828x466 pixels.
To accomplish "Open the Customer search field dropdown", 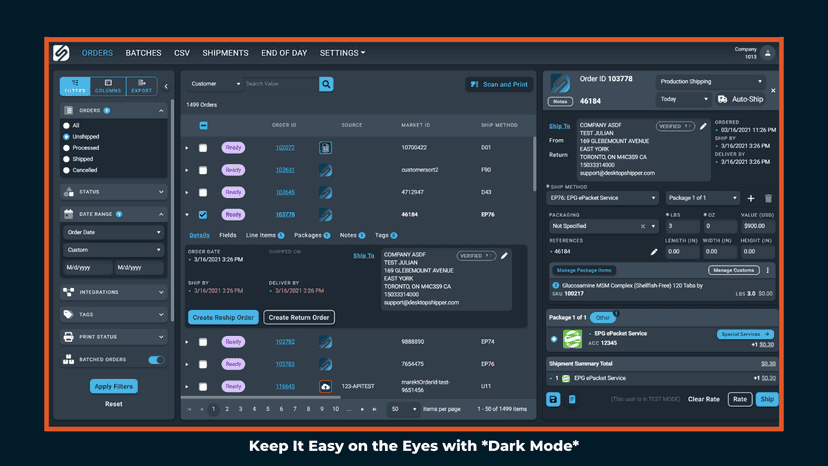I will point(215,84).
